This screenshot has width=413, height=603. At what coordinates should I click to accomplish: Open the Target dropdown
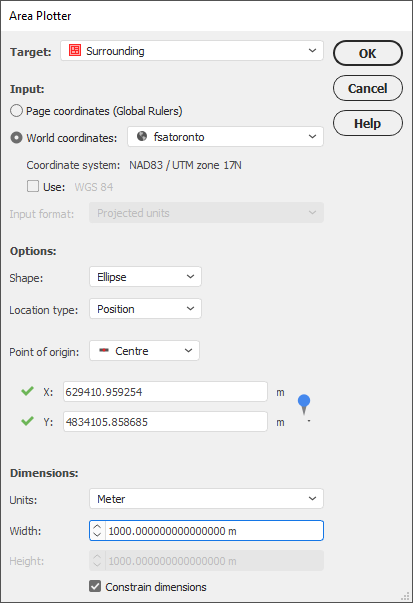pos(192,51)
